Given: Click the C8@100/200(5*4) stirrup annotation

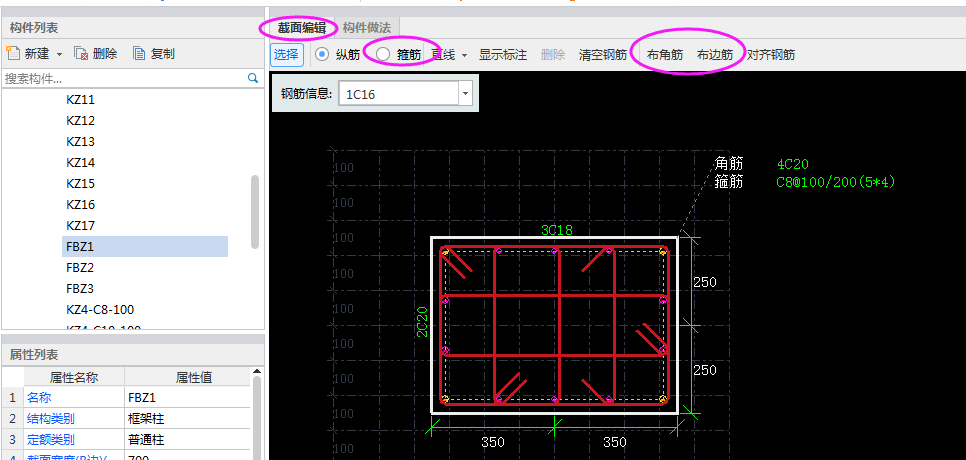Looking at the screenshot, I should (x=836, y=182).
